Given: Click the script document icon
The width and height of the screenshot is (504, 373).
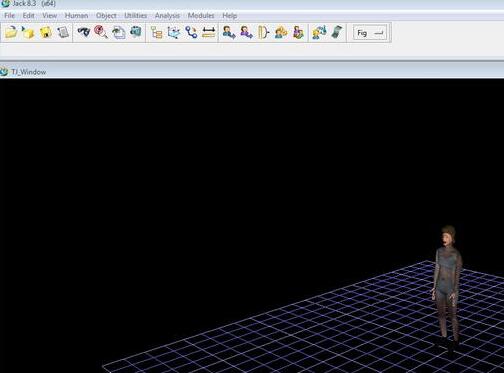Looking at the screenshot, I should tap(63, 32).
